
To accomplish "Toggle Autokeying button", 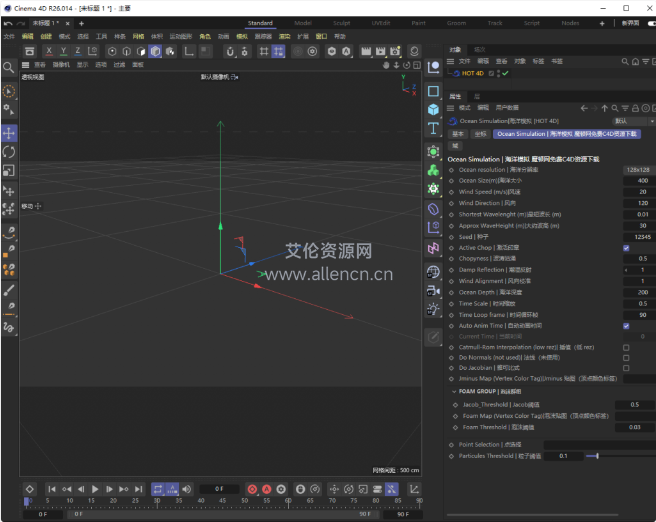I will [266, 489].
